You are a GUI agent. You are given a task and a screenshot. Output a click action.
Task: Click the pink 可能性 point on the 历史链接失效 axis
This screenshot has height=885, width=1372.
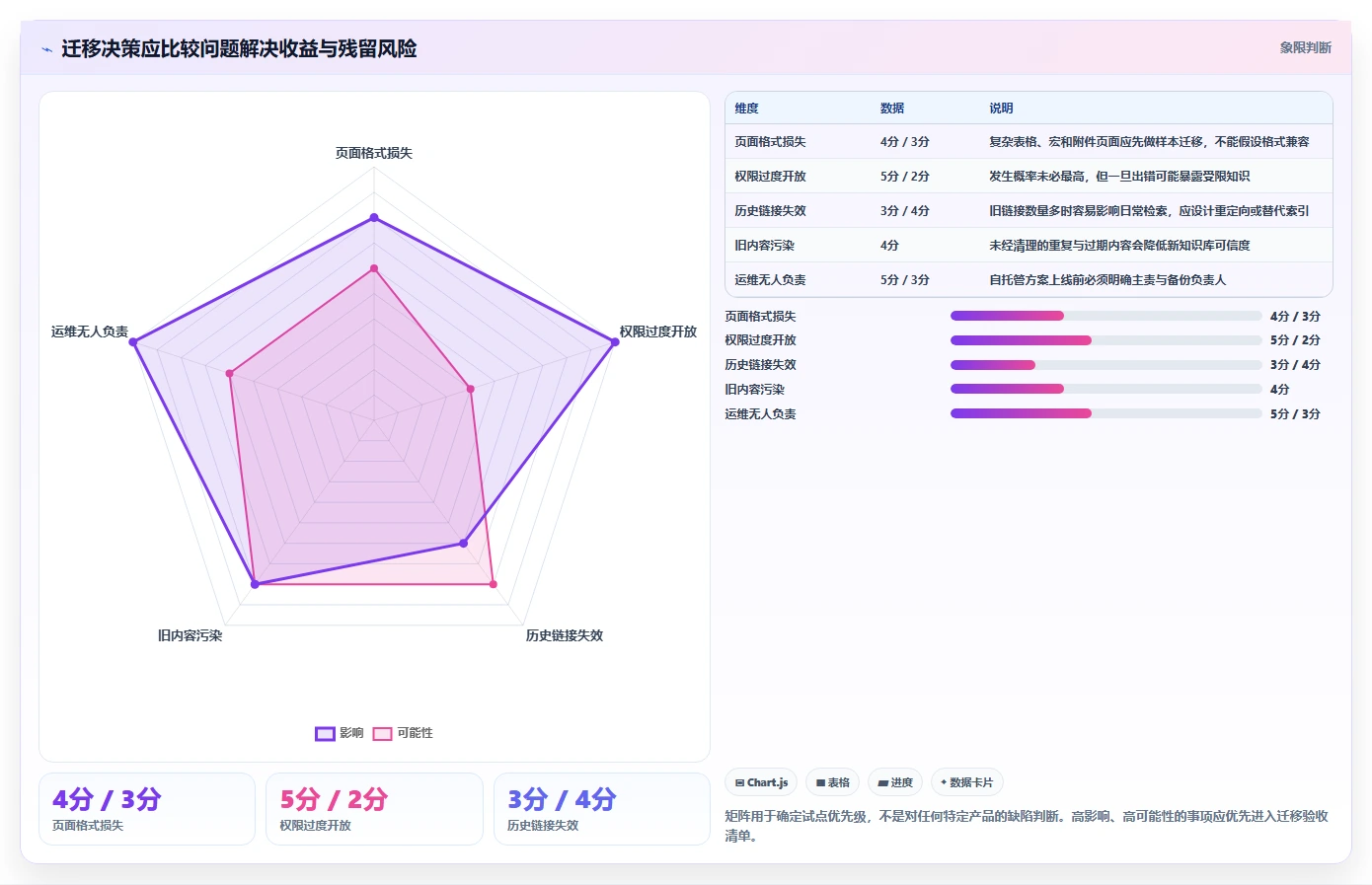(x=493, y=584)
